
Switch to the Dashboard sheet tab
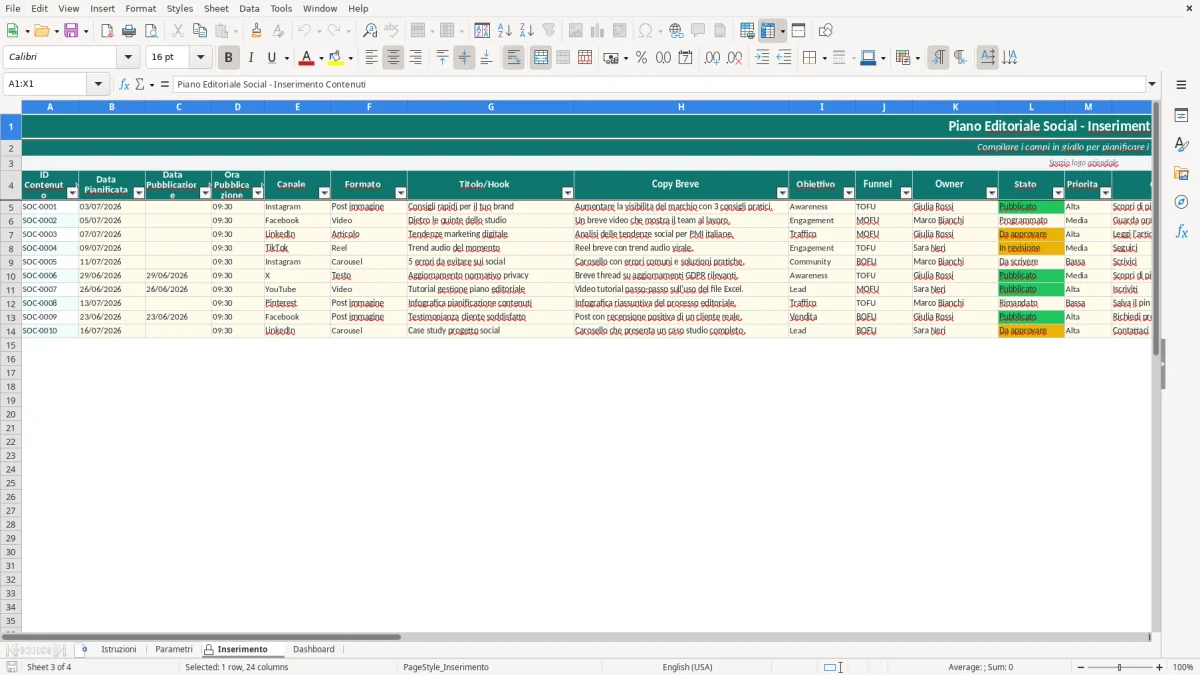pyautogui.click(x=314, y=649)
